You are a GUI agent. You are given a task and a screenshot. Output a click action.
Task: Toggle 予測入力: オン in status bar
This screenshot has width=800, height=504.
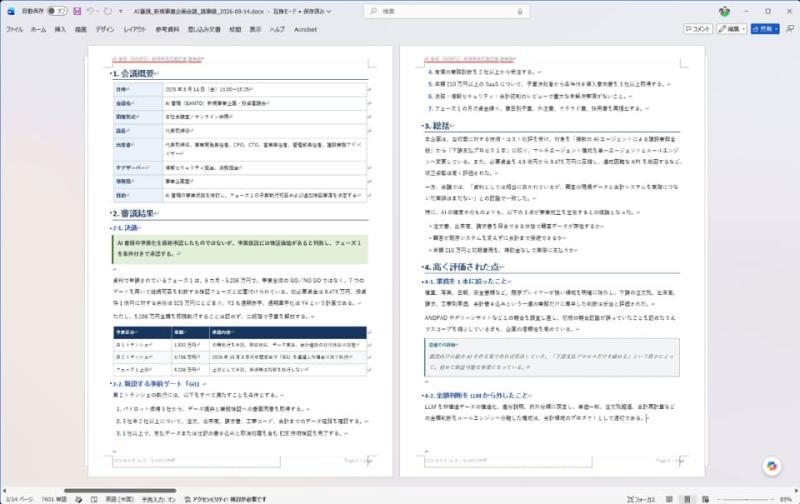click(158, 499)
